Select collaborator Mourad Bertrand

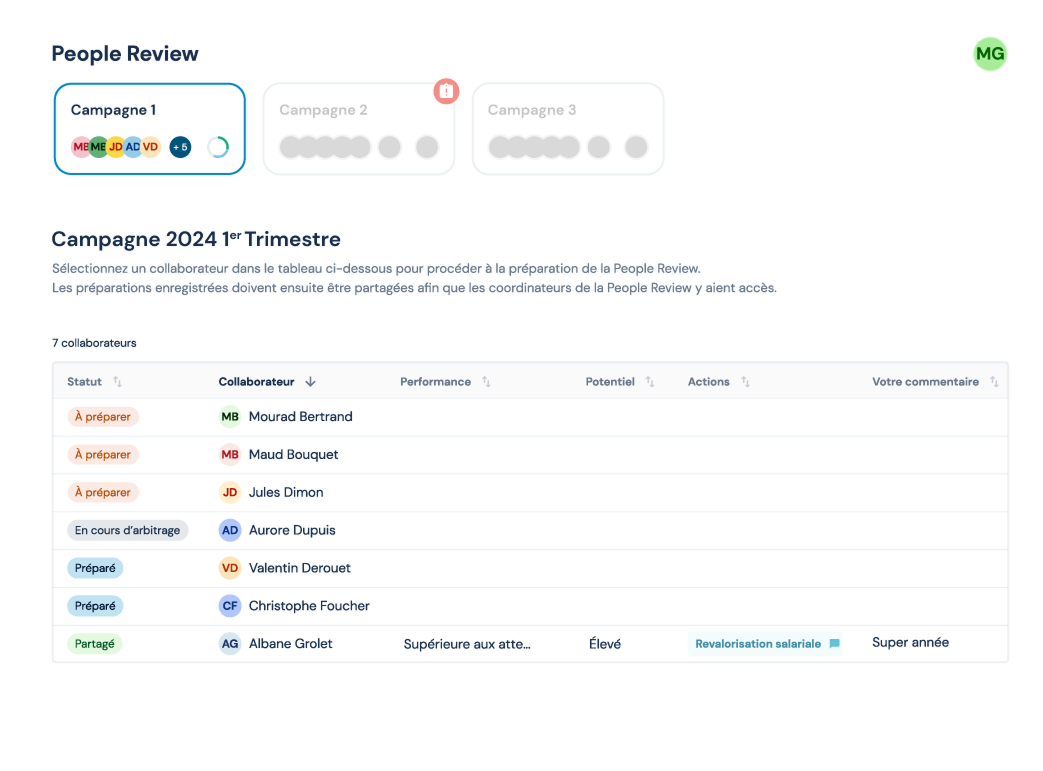tap(301, 417)
